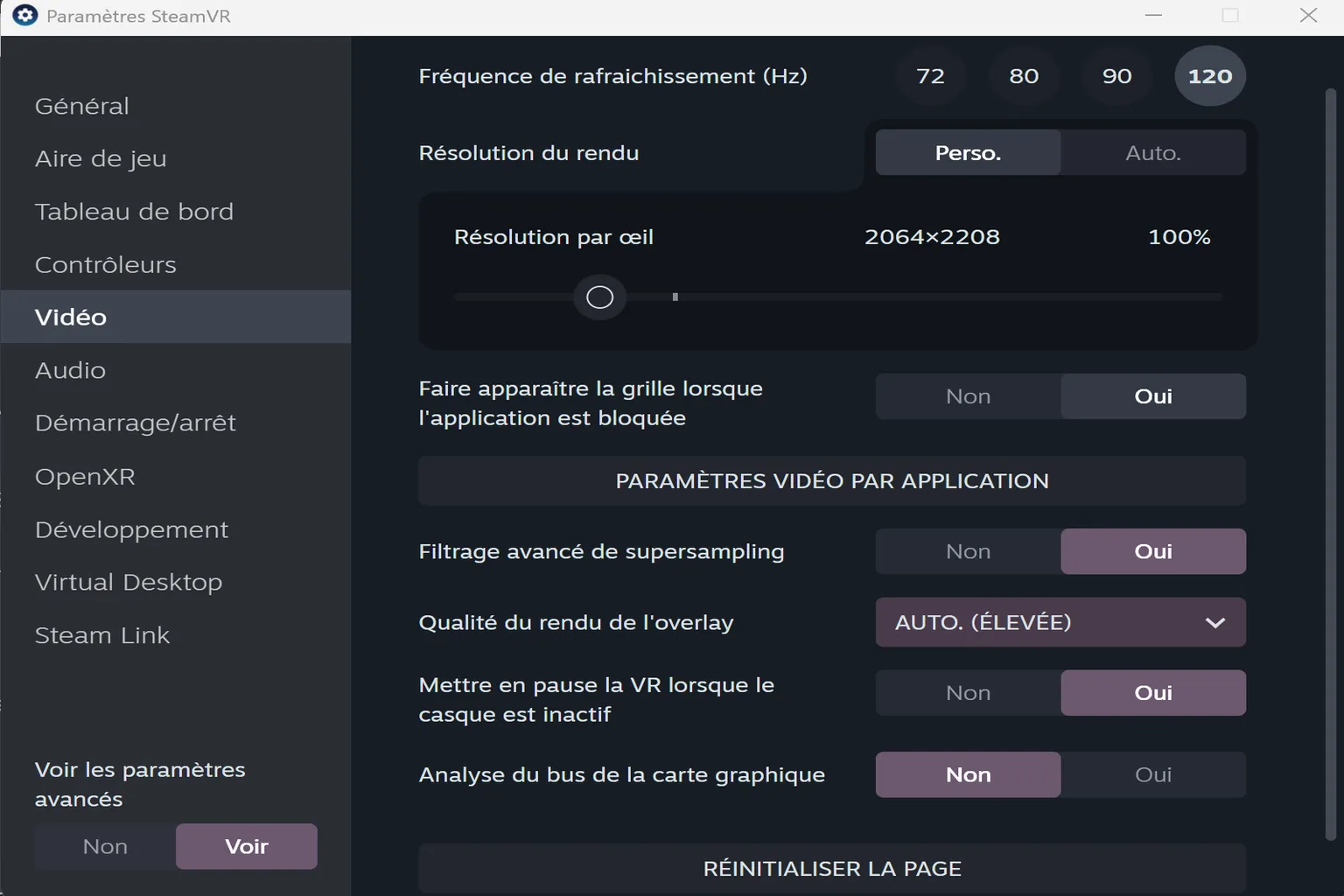Disable advanced supersampling filtering with Non

(968, 551)
